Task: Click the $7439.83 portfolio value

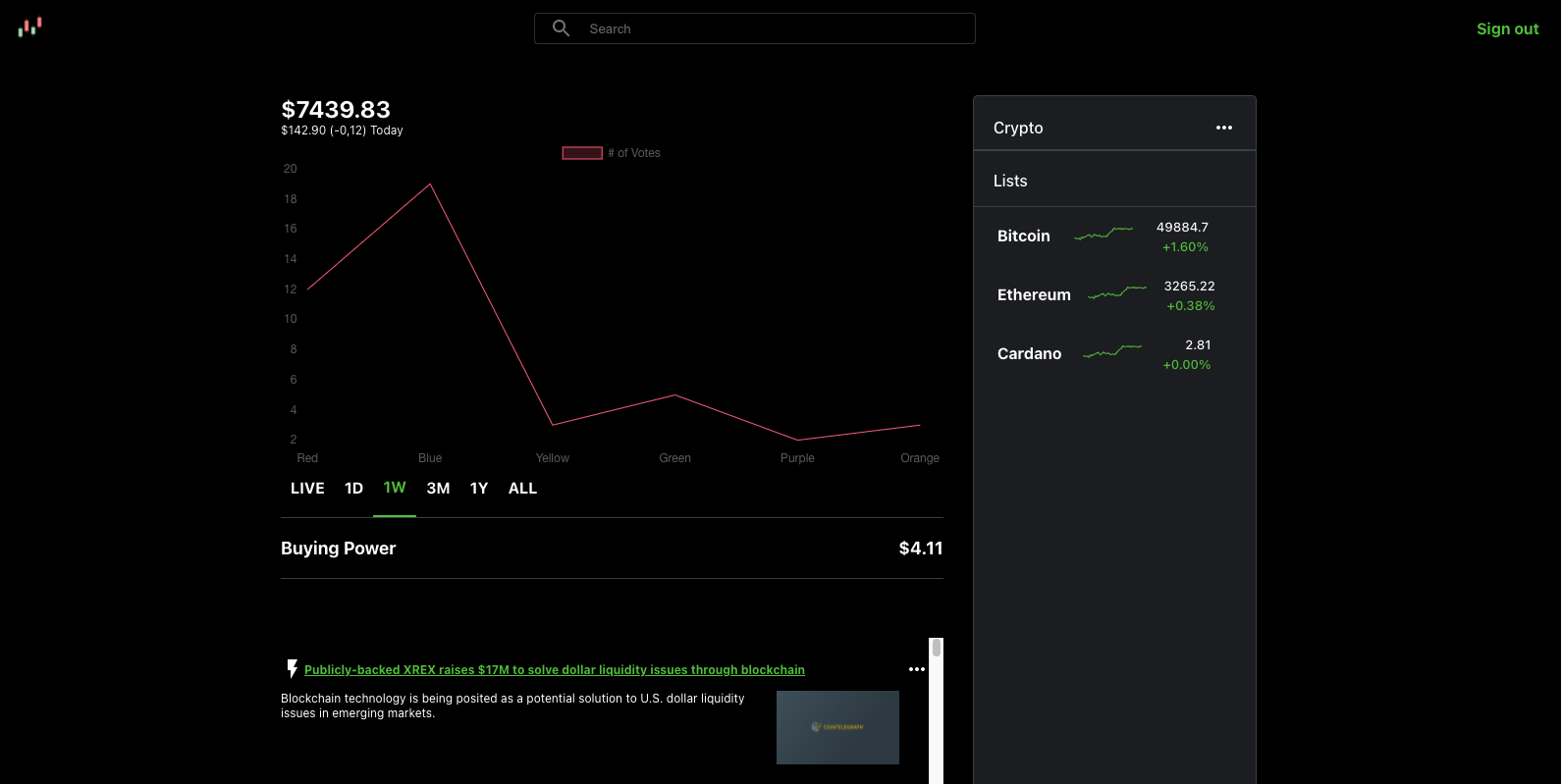Action: (x=336, y=110)
